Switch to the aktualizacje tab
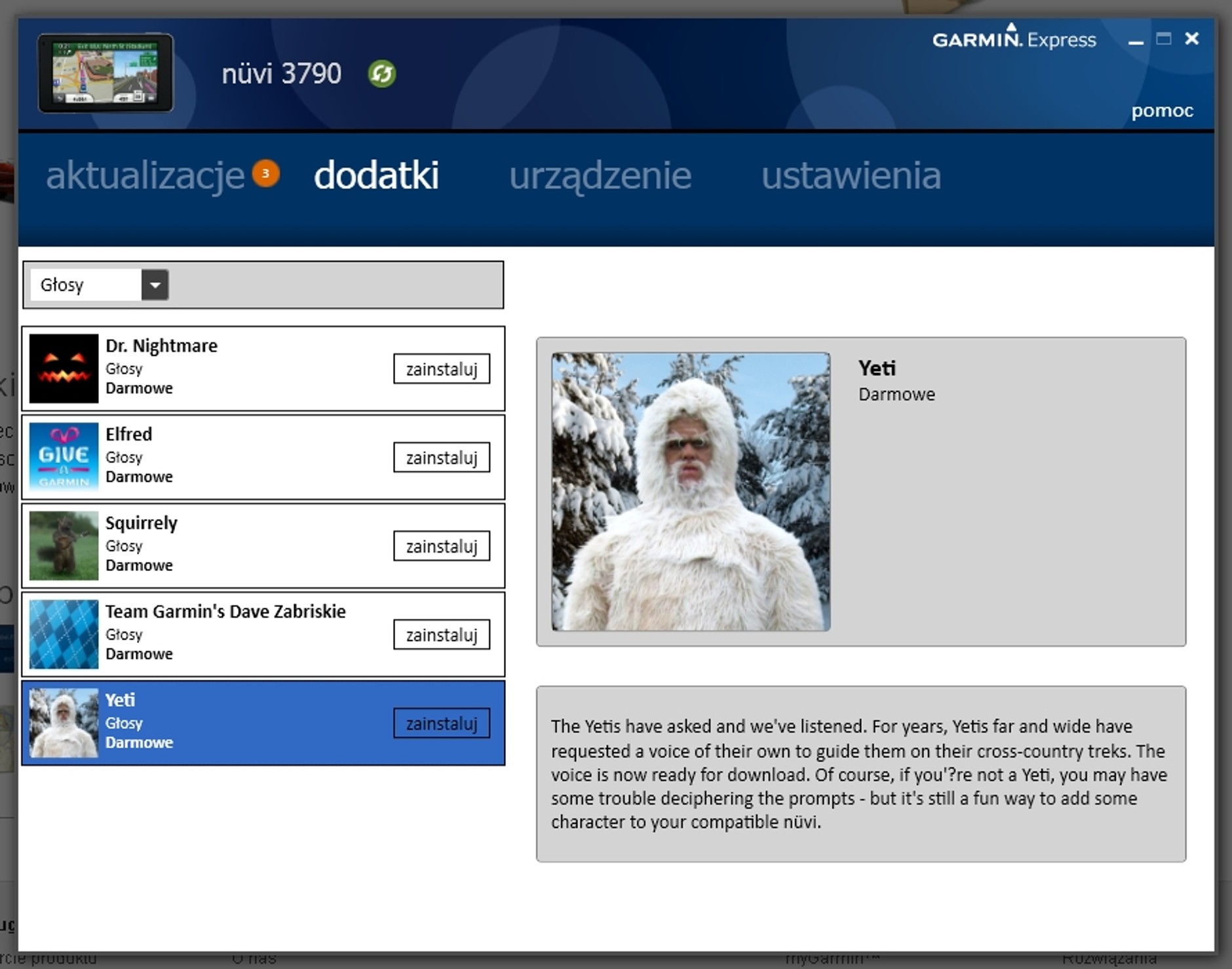The image size is (1232, 969). pyautogui.click(x=145, y=176)
